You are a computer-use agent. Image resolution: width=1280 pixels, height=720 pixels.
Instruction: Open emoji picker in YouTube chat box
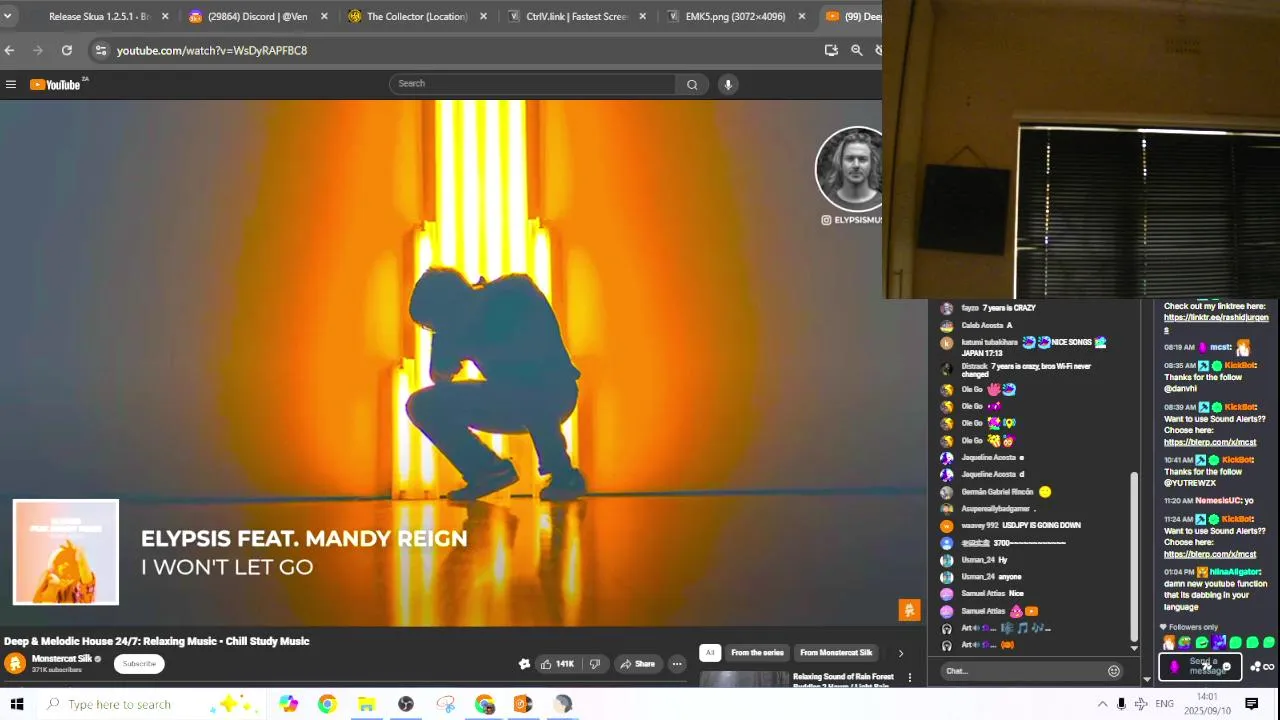[1113, 671]
